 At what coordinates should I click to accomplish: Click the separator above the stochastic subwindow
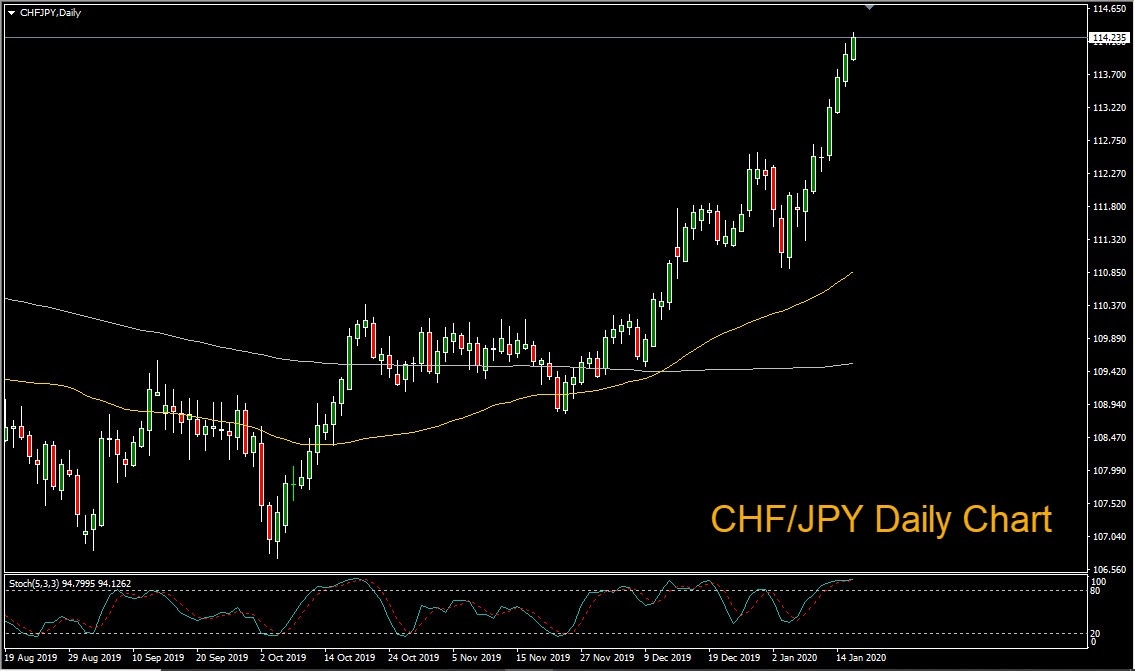500,571
